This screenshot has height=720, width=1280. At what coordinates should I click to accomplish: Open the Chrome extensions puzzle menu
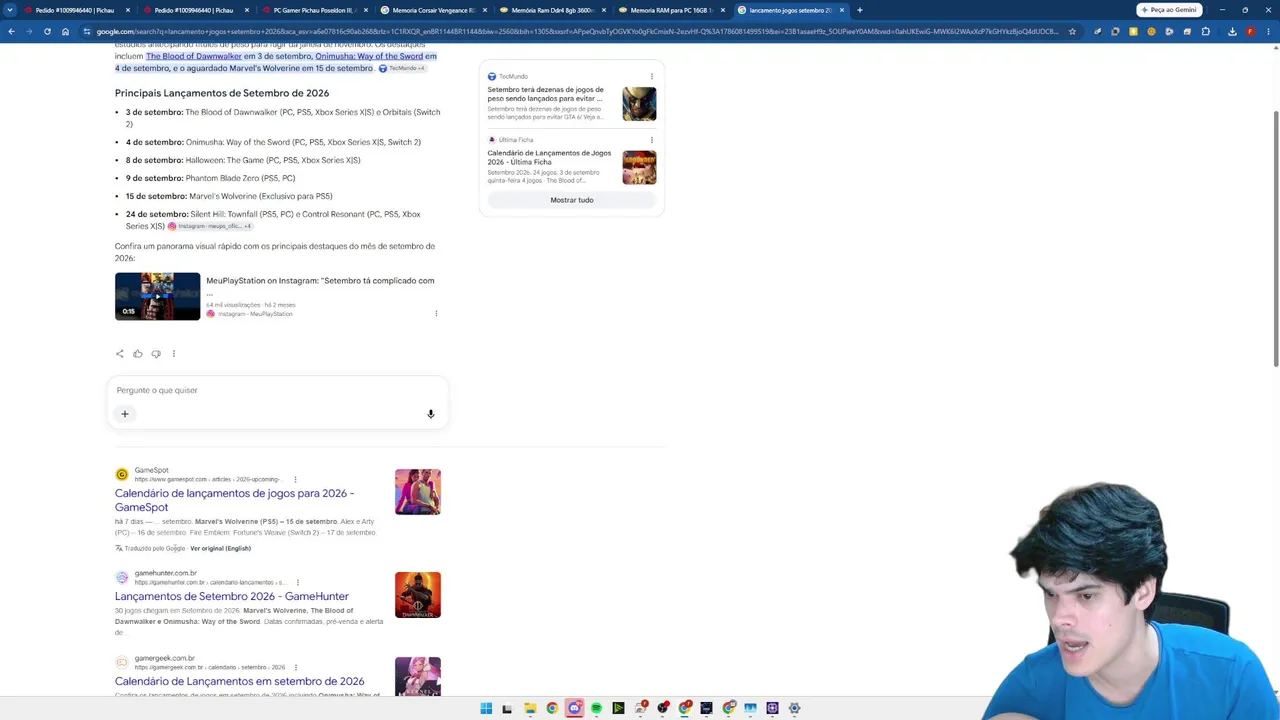[x=1206, y=31]
